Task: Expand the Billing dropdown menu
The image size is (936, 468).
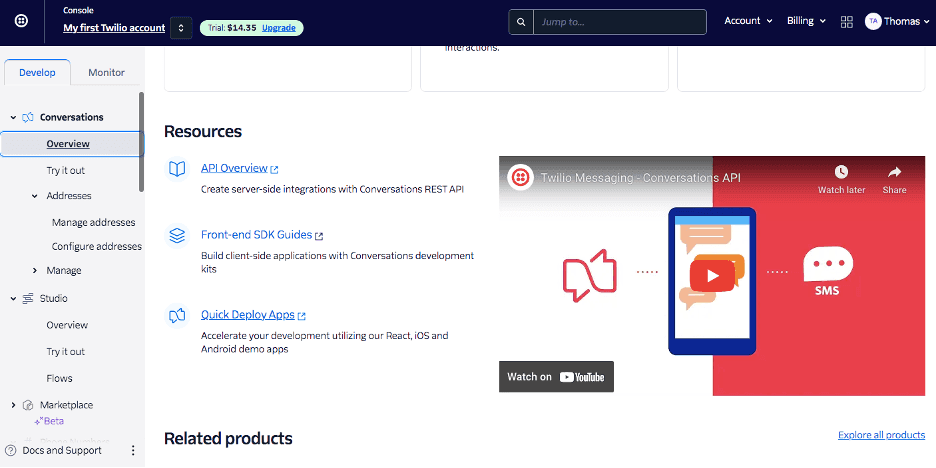Action: (x=806, y=21)
